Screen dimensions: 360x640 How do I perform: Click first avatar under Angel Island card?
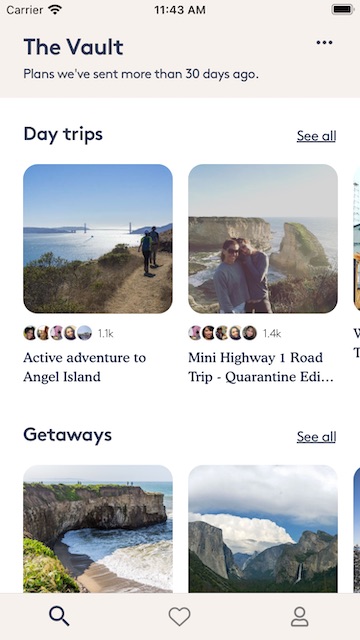tap(30, 333)
